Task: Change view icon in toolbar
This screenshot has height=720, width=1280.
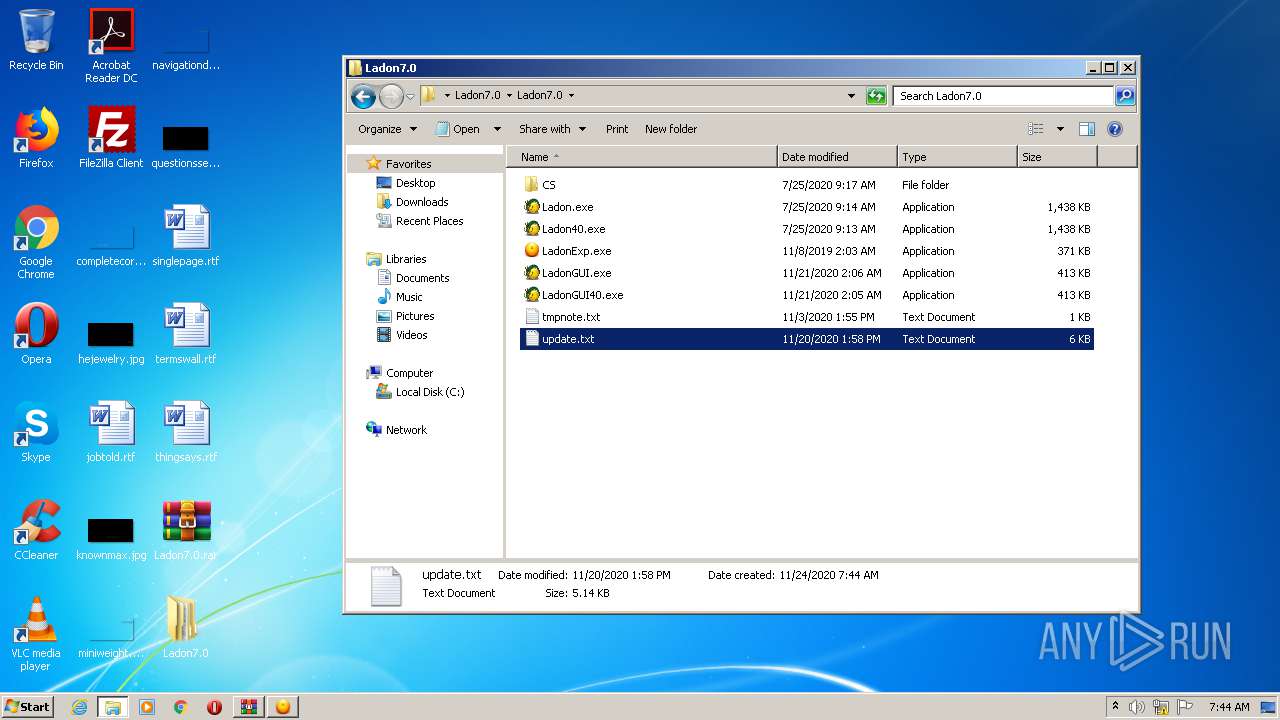Action: [x=1036, y=129]
